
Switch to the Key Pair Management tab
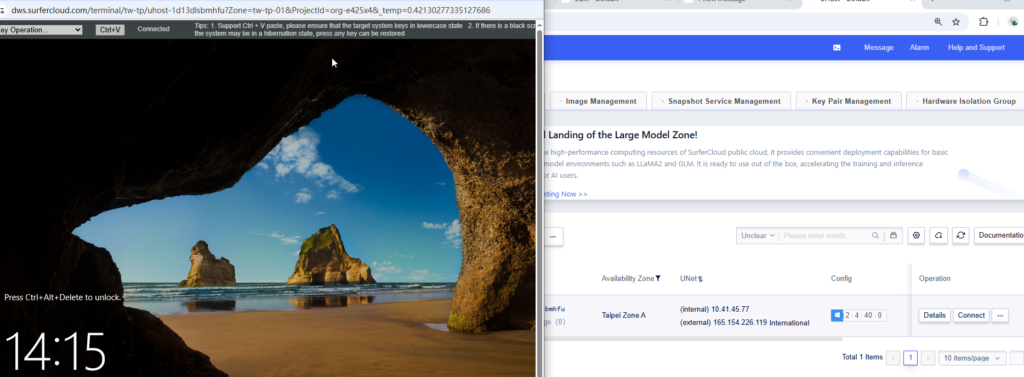(x=848, y=101)
